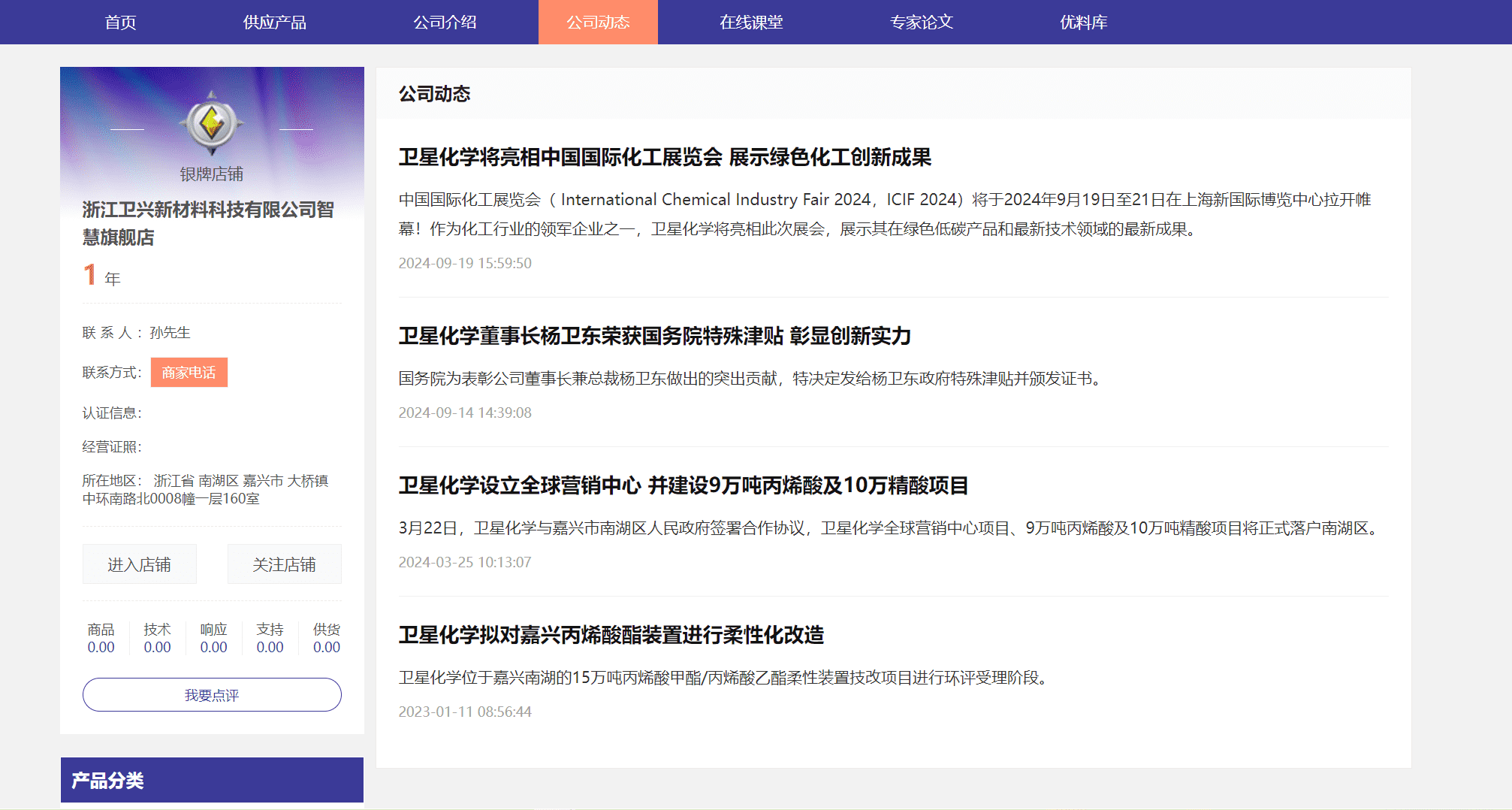Viewport: 1512px width, 810px height.
Task: Click the contact name 孙先生
Action: coord(170,333)
